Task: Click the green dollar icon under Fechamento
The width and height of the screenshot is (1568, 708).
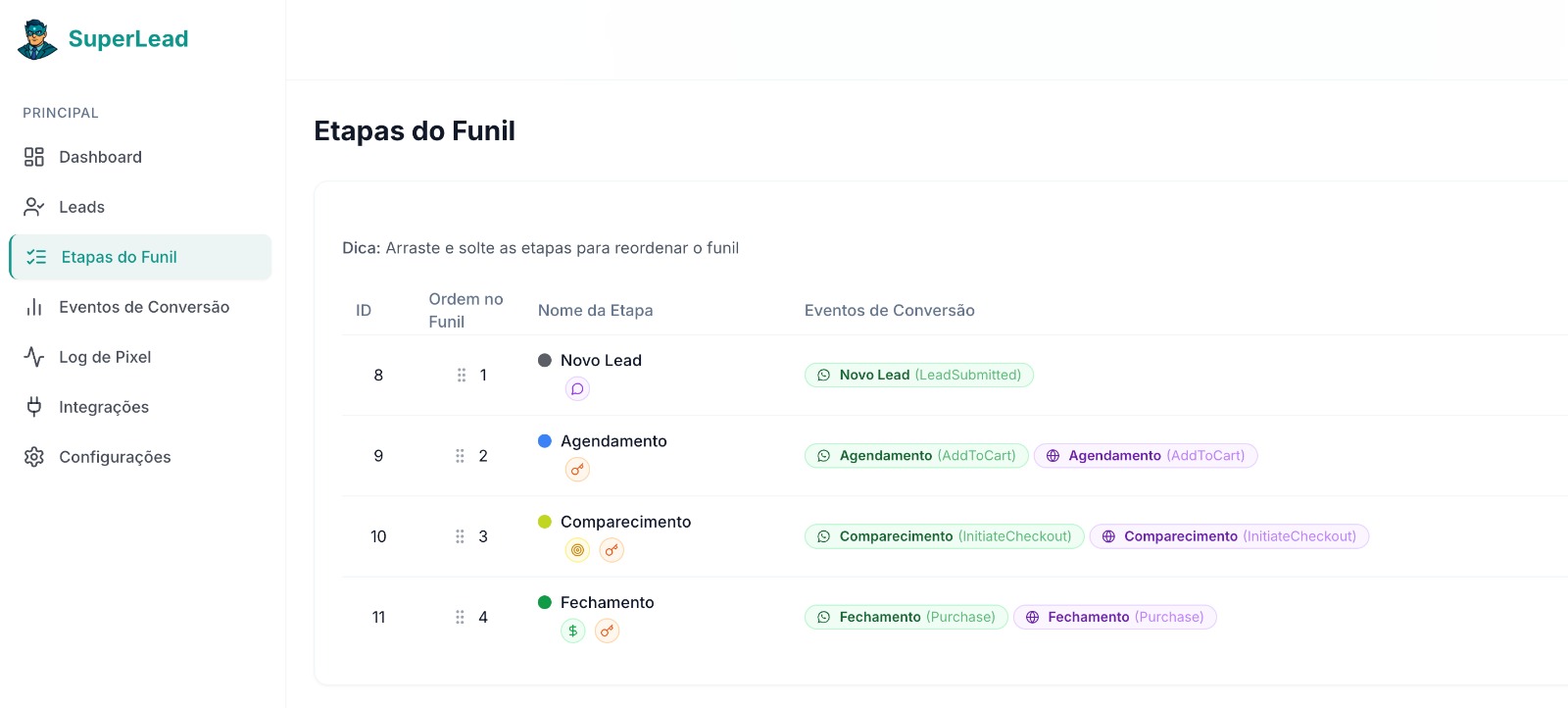Action: click(573, 631)
